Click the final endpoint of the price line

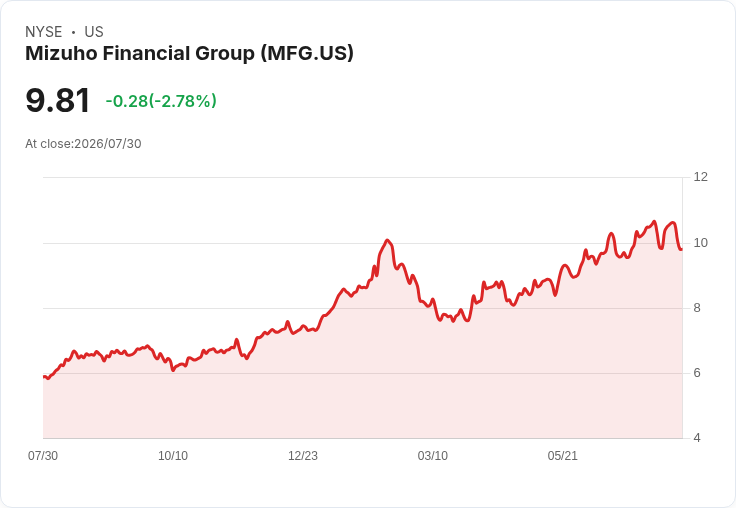681,249
